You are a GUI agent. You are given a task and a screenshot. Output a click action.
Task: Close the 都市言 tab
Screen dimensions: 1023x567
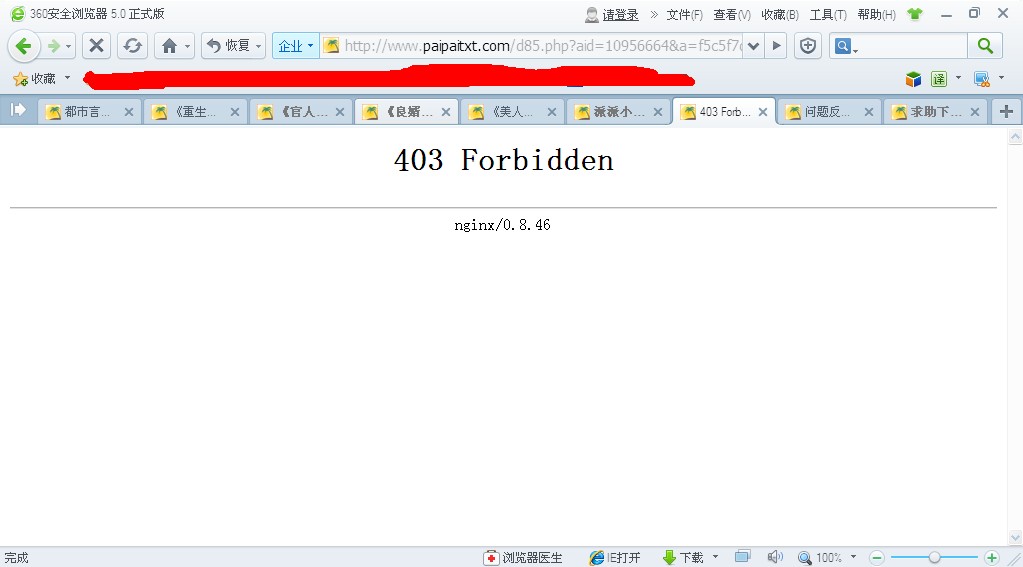129,112
